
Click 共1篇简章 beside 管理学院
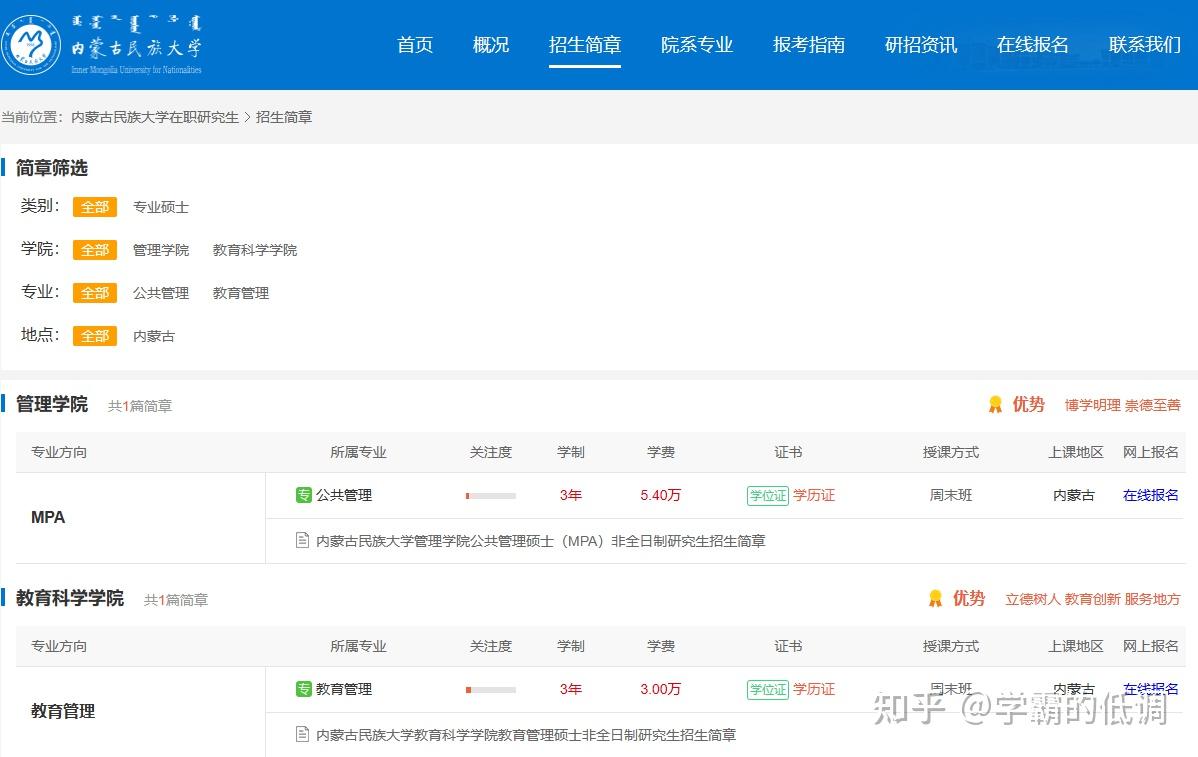click(x=140, y=406)
